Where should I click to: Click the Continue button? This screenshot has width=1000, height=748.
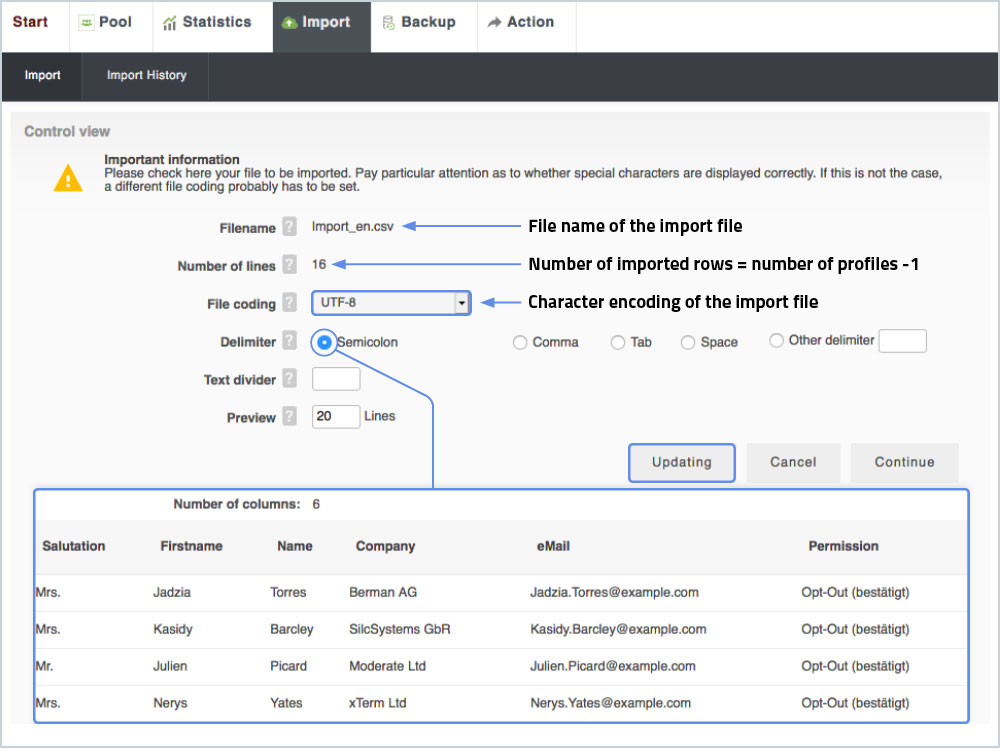(904, 462)
